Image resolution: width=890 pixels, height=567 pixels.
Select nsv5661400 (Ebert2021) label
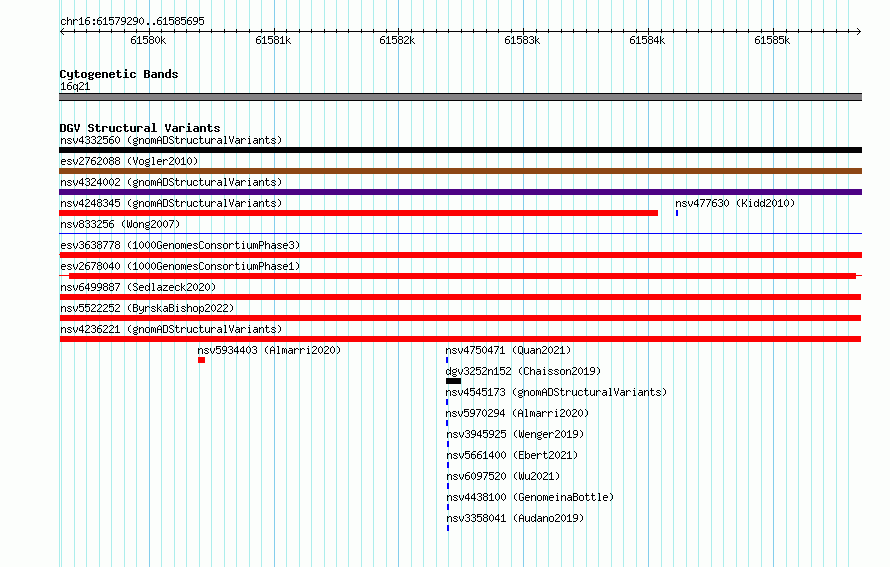click(x=512, y=455)
